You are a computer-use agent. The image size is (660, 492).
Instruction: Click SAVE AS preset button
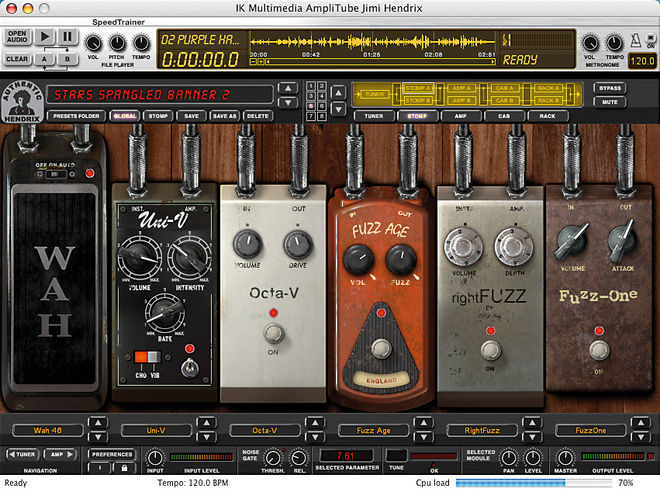coord(224,116)
